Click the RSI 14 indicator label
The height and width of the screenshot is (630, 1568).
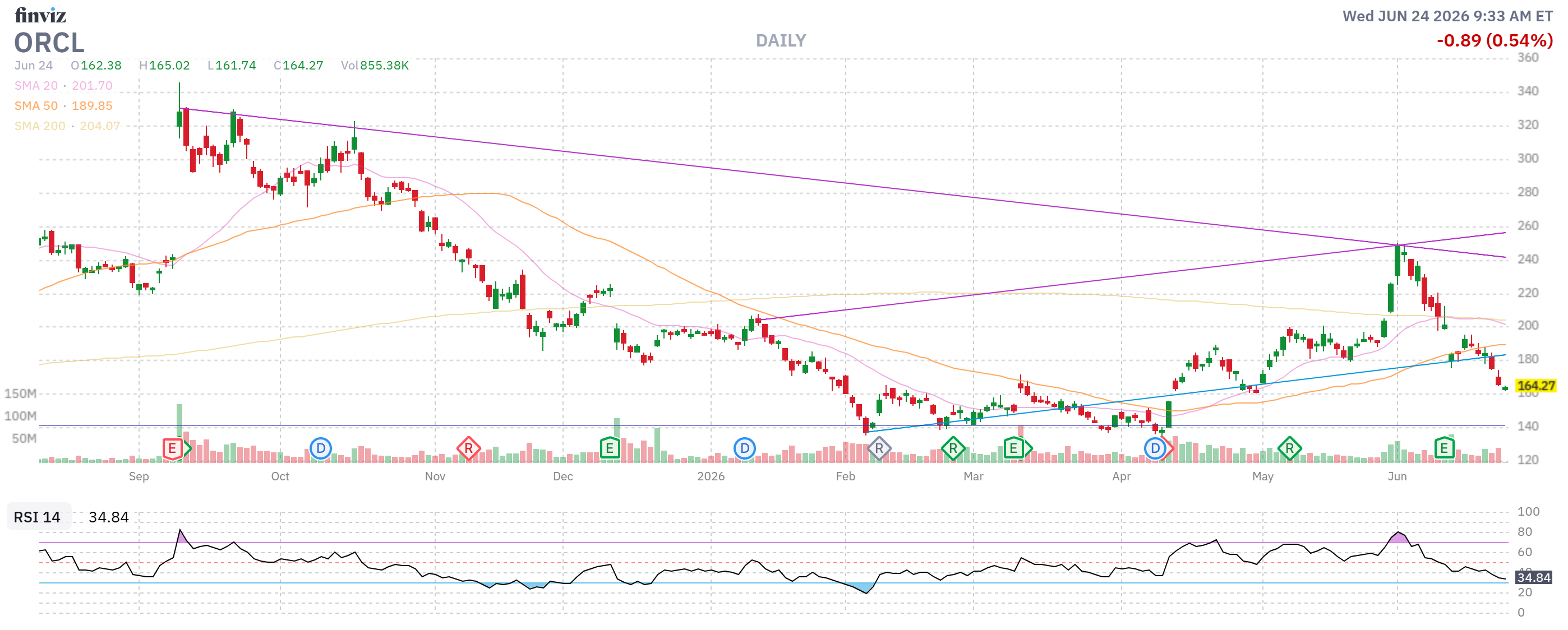(x=37, y=517)
